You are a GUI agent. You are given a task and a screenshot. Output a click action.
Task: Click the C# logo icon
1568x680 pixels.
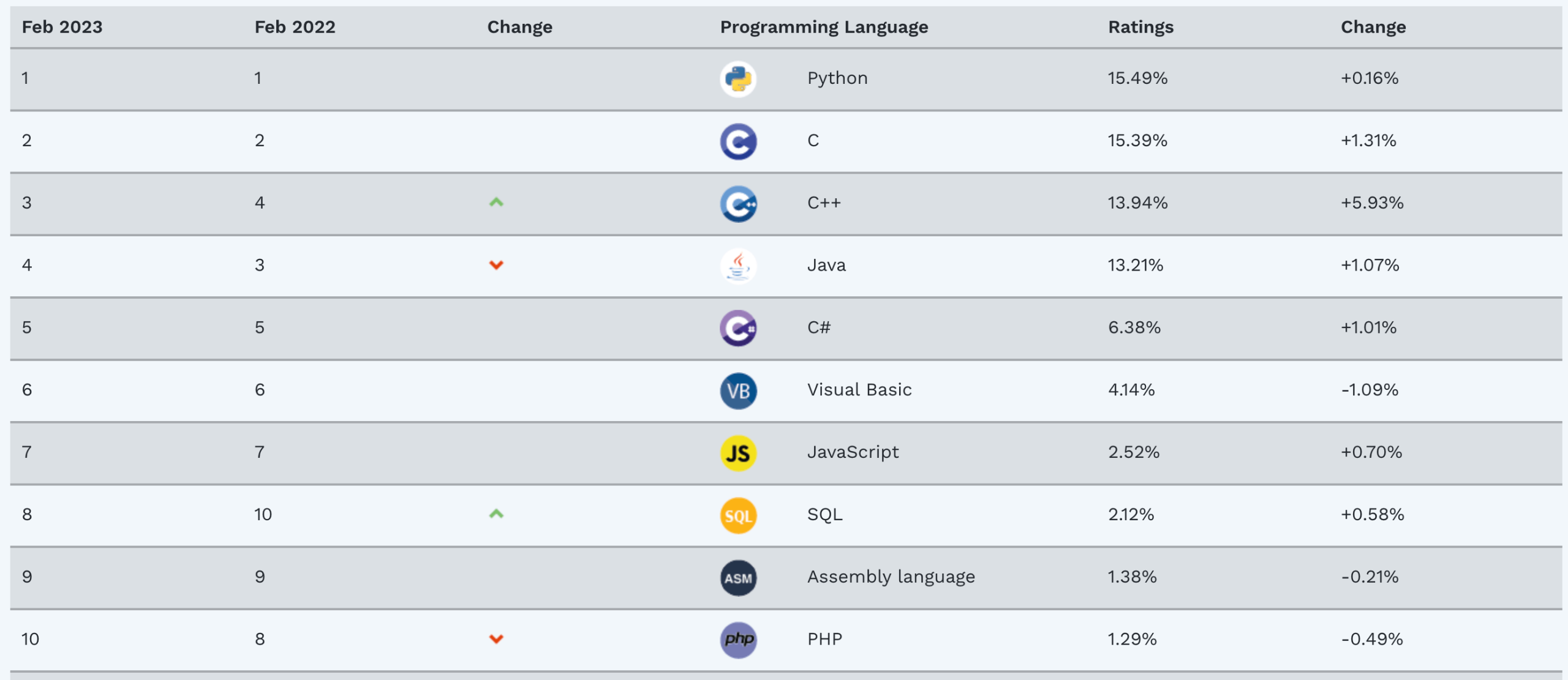point(738,328)
